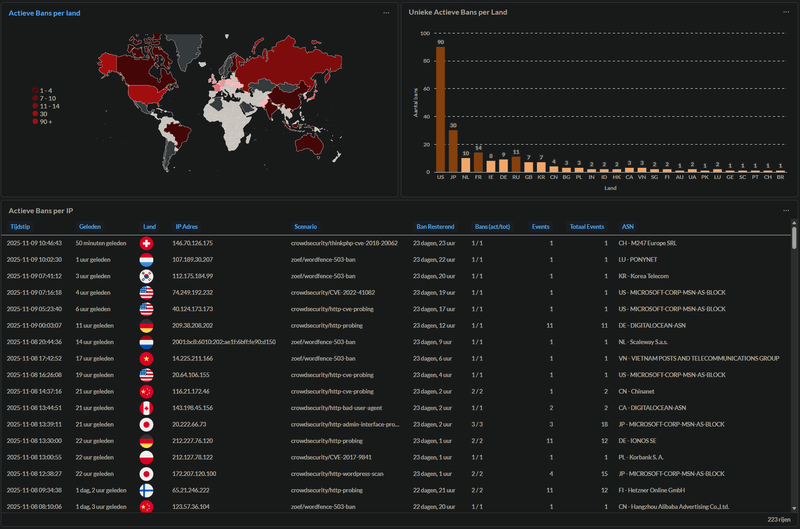Click the Netherlands flag in the Scaleway row

click(146, 342)
